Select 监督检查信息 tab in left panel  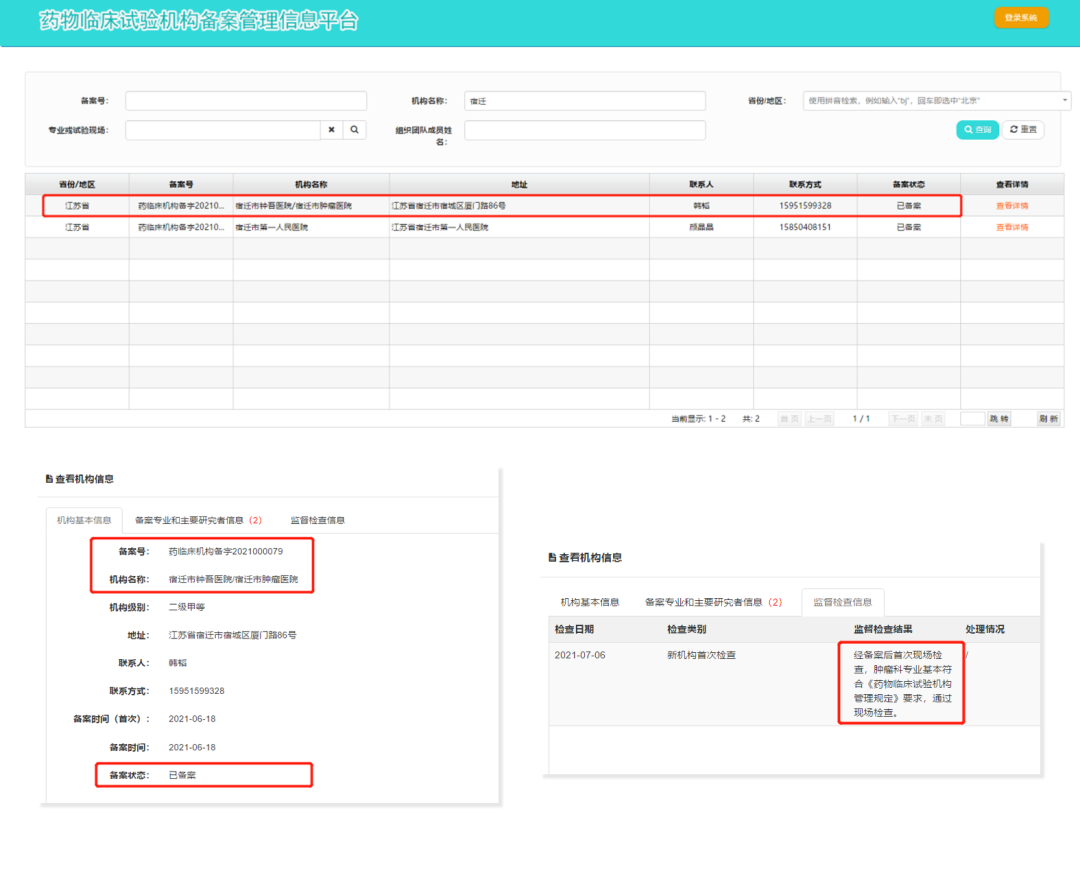coord(317,520)
